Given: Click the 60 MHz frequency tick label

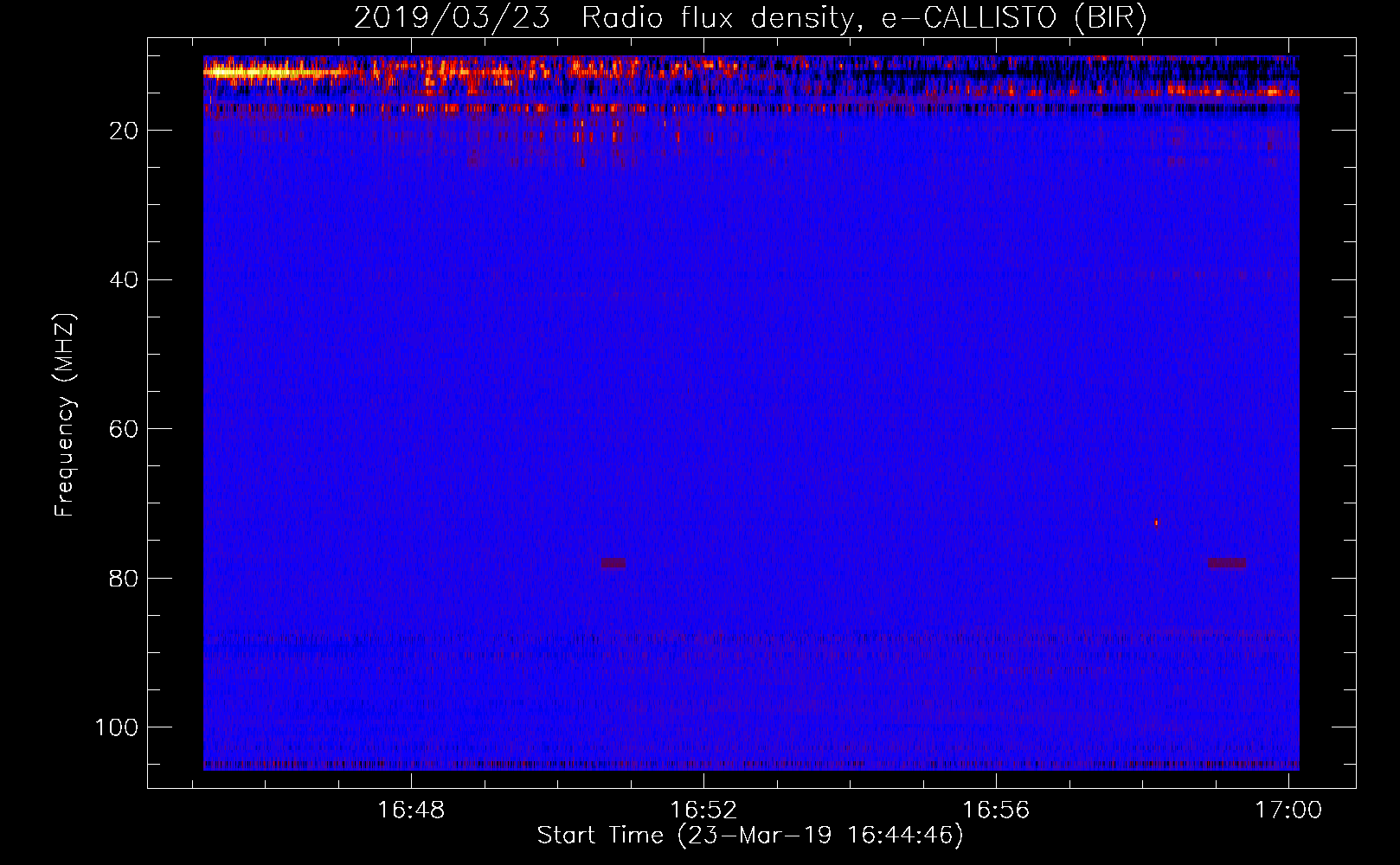Looking at the screenshot, I should click(x=125, y=429).
